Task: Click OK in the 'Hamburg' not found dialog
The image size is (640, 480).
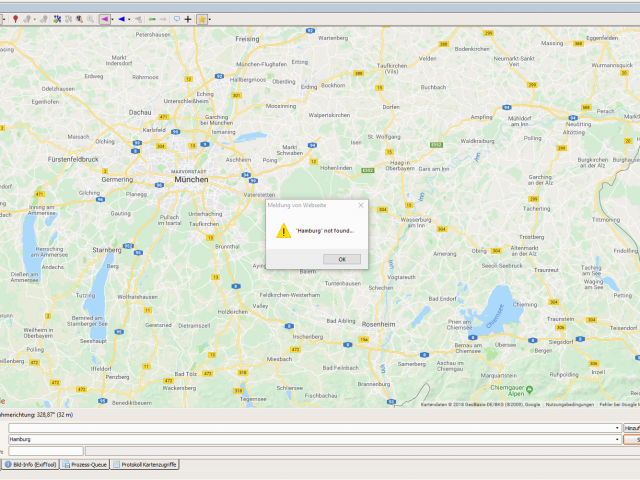Action: (342, 259)
